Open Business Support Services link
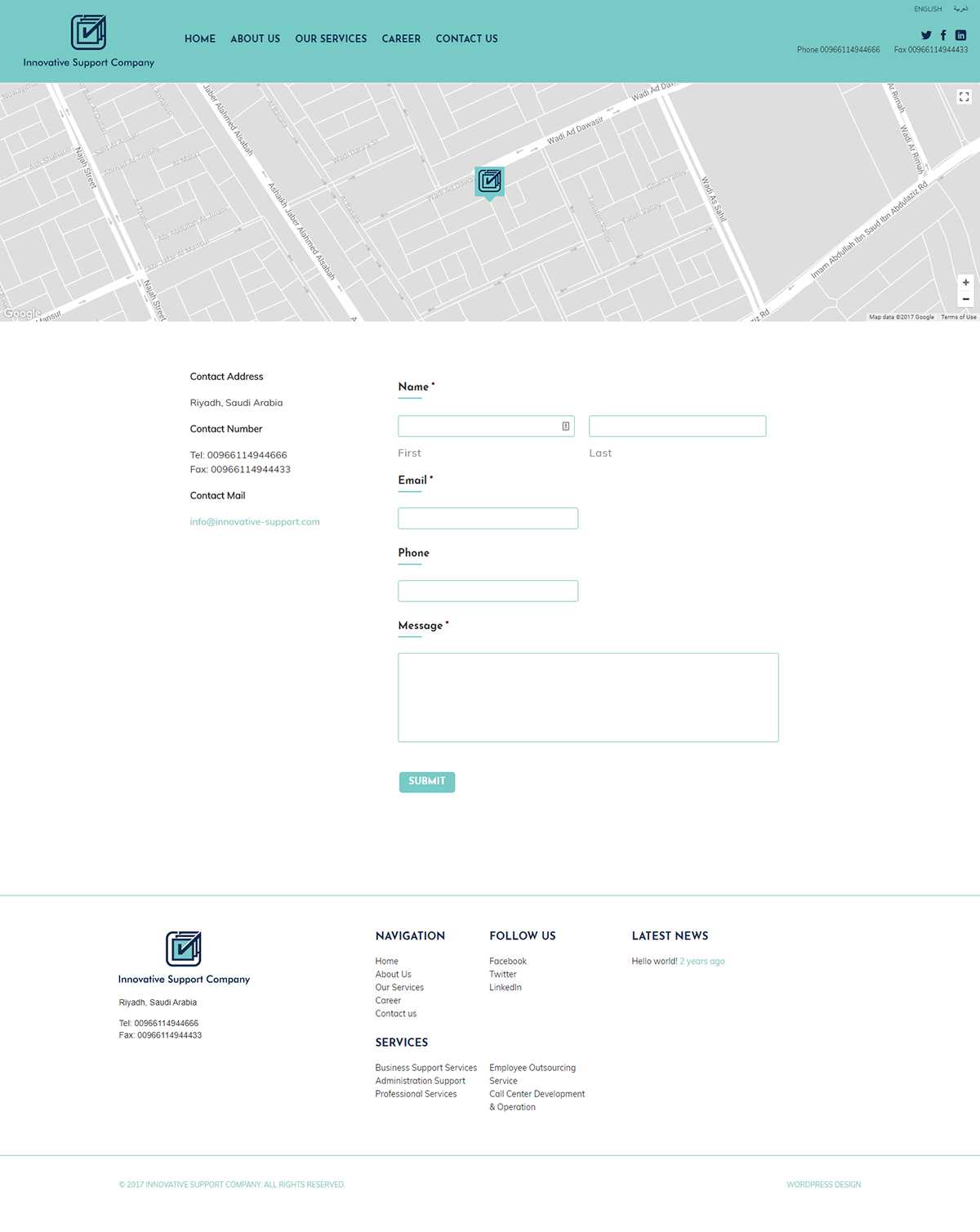980x1232 pixels. 425,1068
